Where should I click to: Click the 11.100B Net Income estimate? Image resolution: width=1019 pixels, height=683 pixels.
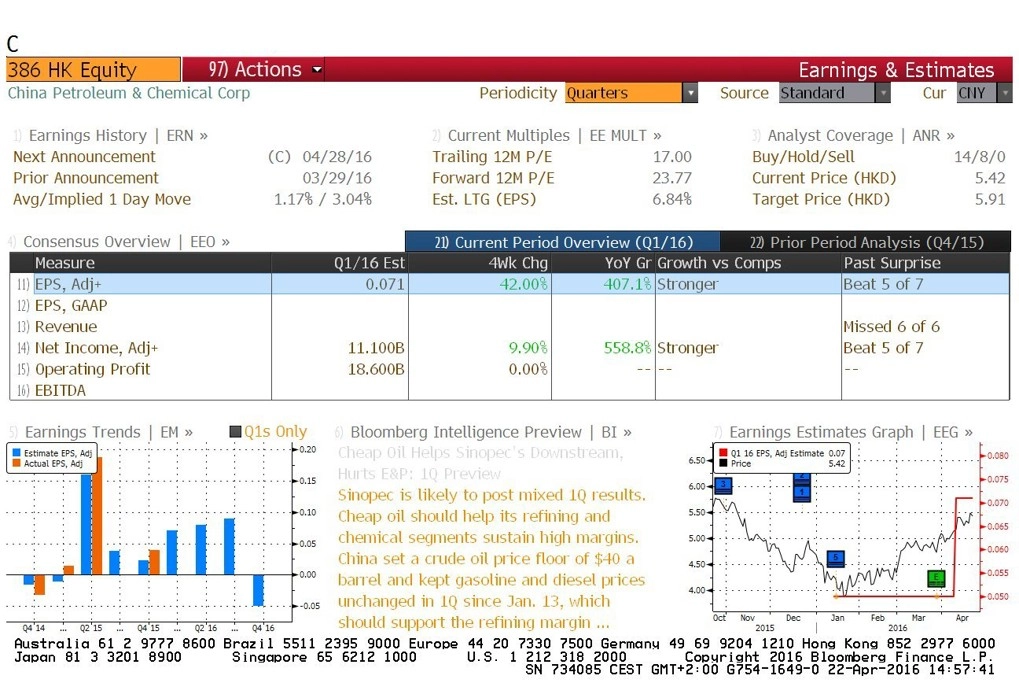pyautogui.click(x=376, y=348)
